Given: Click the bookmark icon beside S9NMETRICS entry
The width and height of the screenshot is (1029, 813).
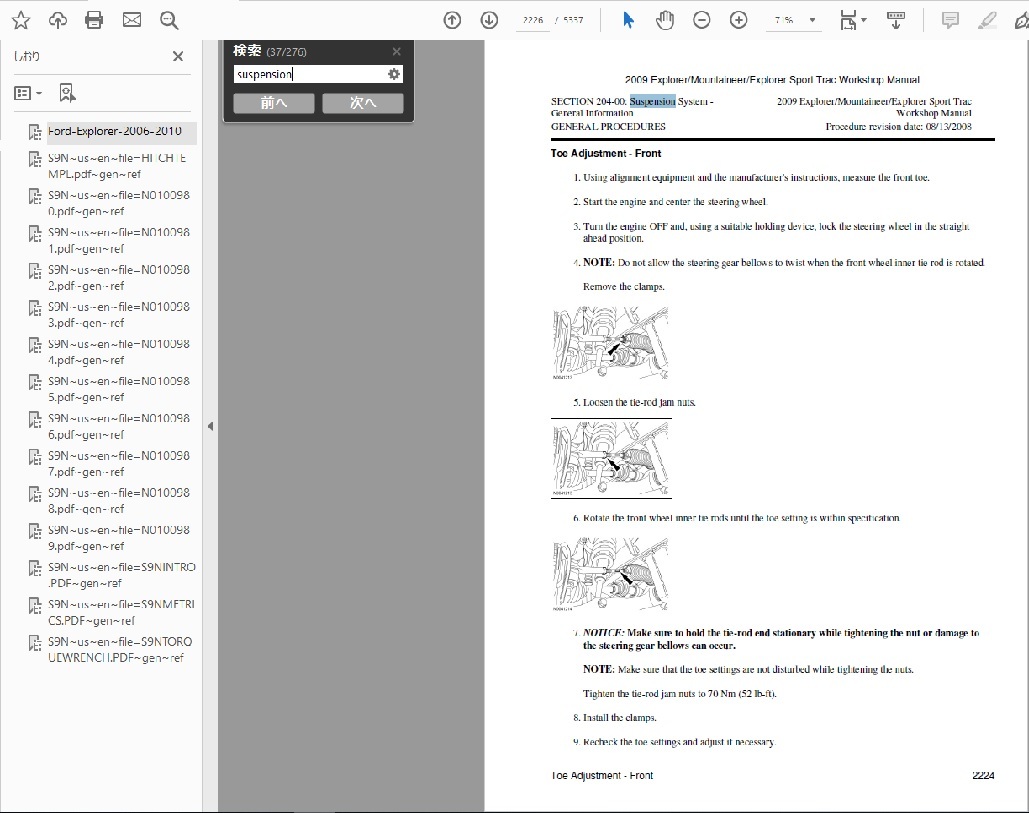Looking at the screenshot, I should 35,606.
